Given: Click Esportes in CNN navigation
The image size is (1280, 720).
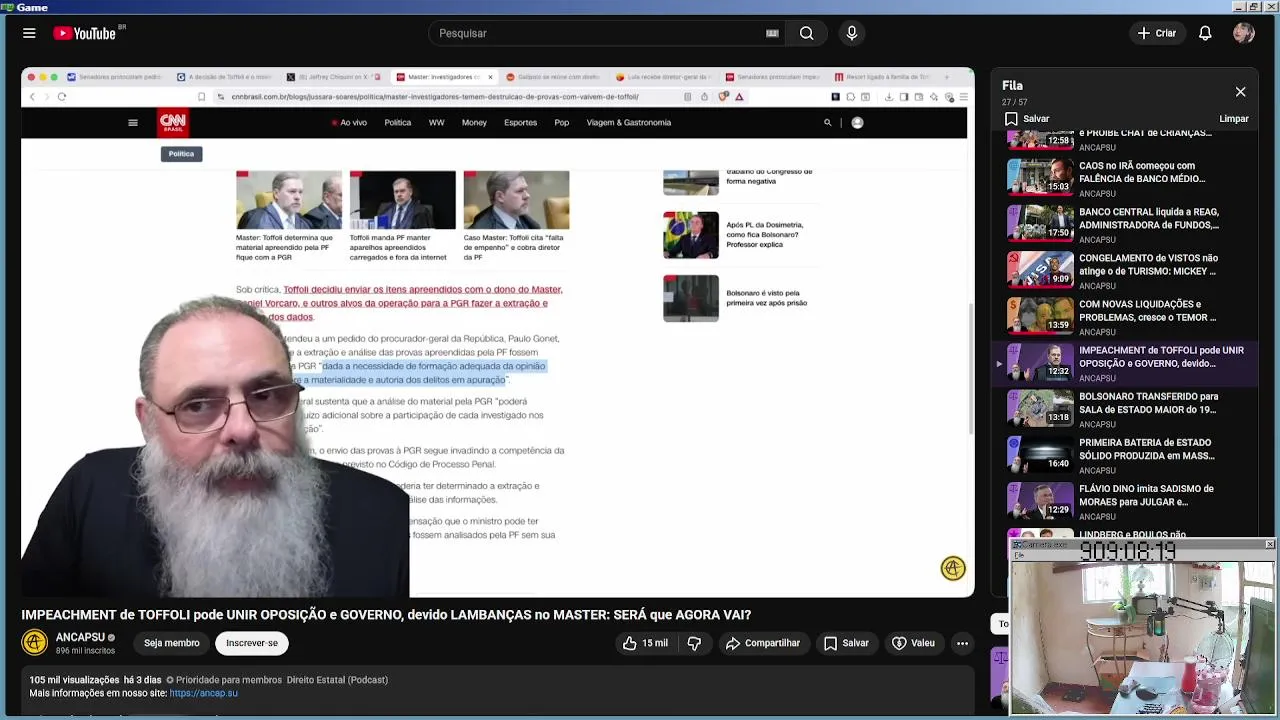Looking at the screenshot, I should point(521,122).
